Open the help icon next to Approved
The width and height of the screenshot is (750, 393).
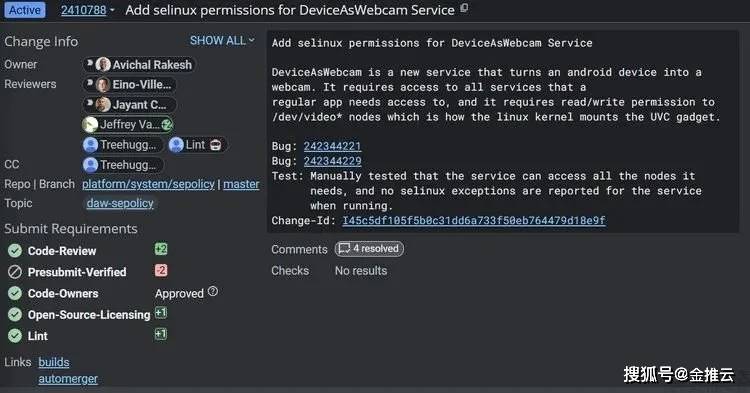(x=213, y=291)
